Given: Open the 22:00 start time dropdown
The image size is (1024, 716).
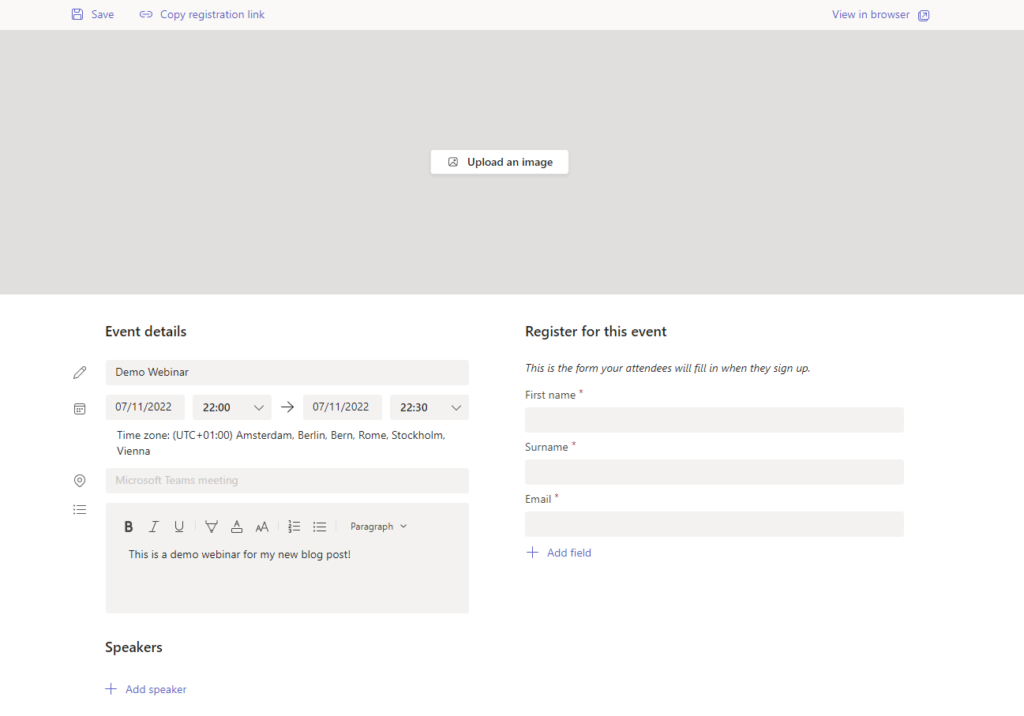Looking at the screenshot, I should tap(232, 407).
